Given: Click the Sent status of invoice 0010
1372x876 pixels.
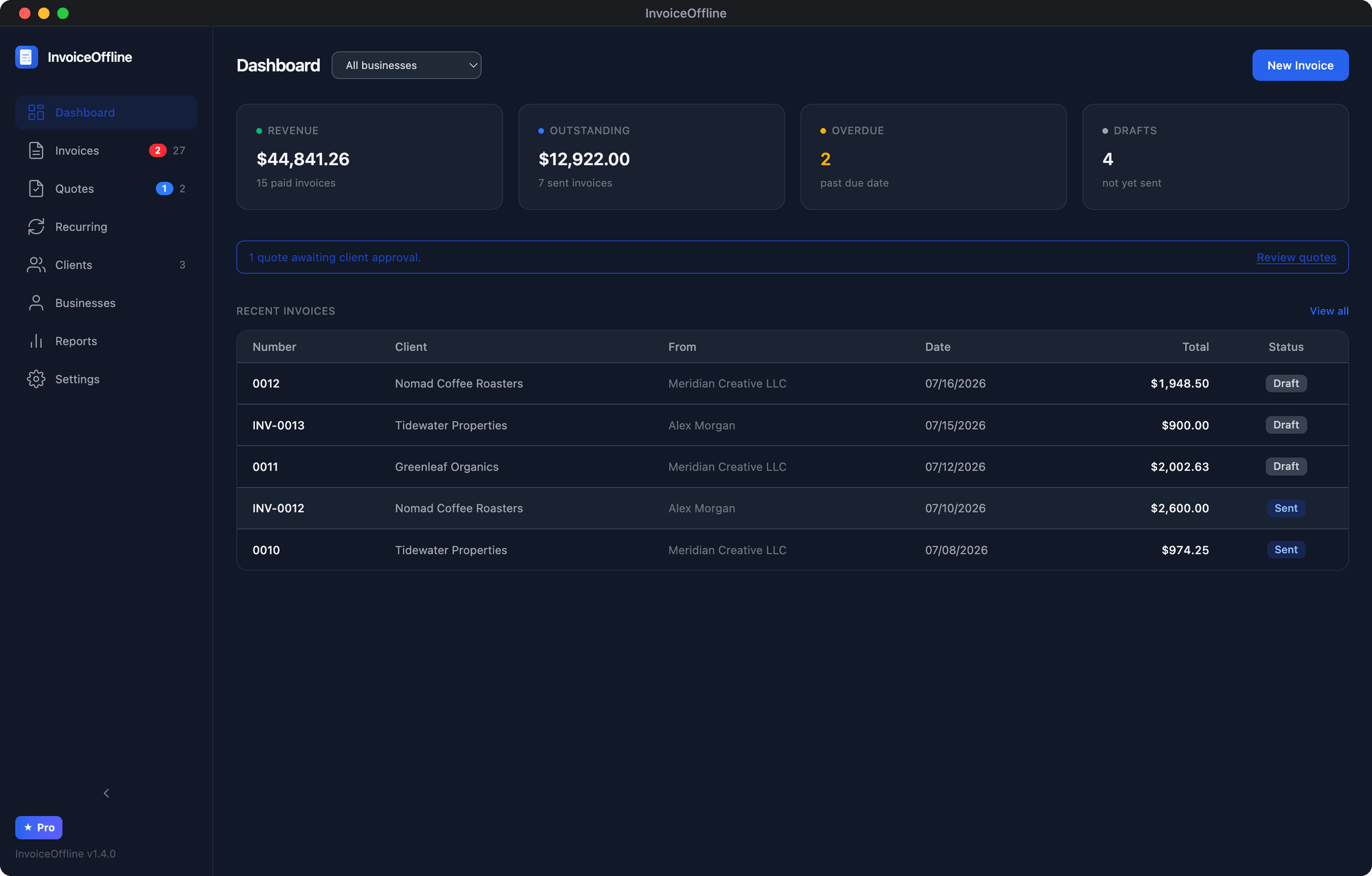Looking at the screenshot, I should coord(1286,550).
